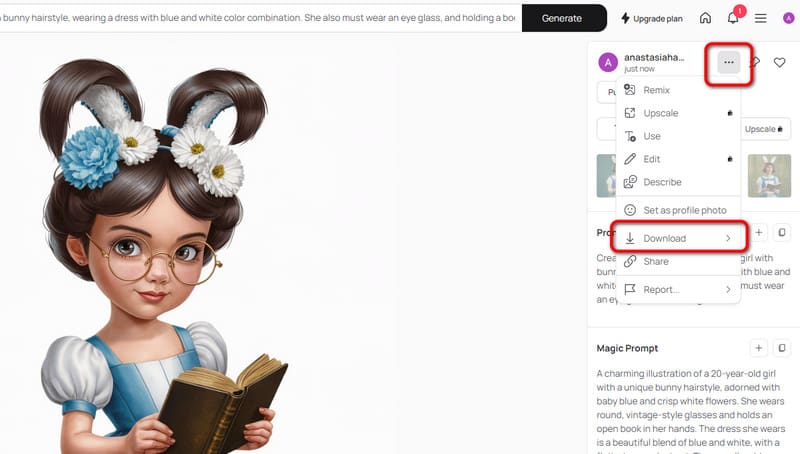This screenshot has height=454, width=800.
Task: Open the hamburger menu icon
Action: tap(761, 18)
